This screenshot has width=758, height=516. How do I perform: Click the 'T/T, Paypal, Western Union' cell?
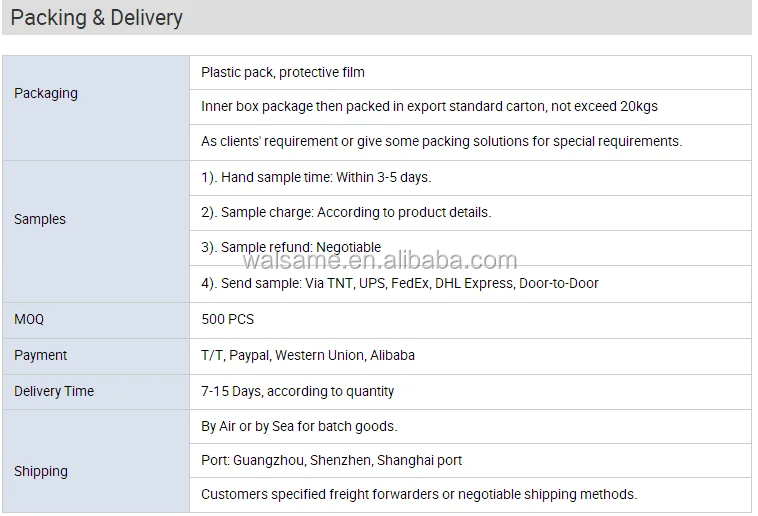(x=308, y=355)
